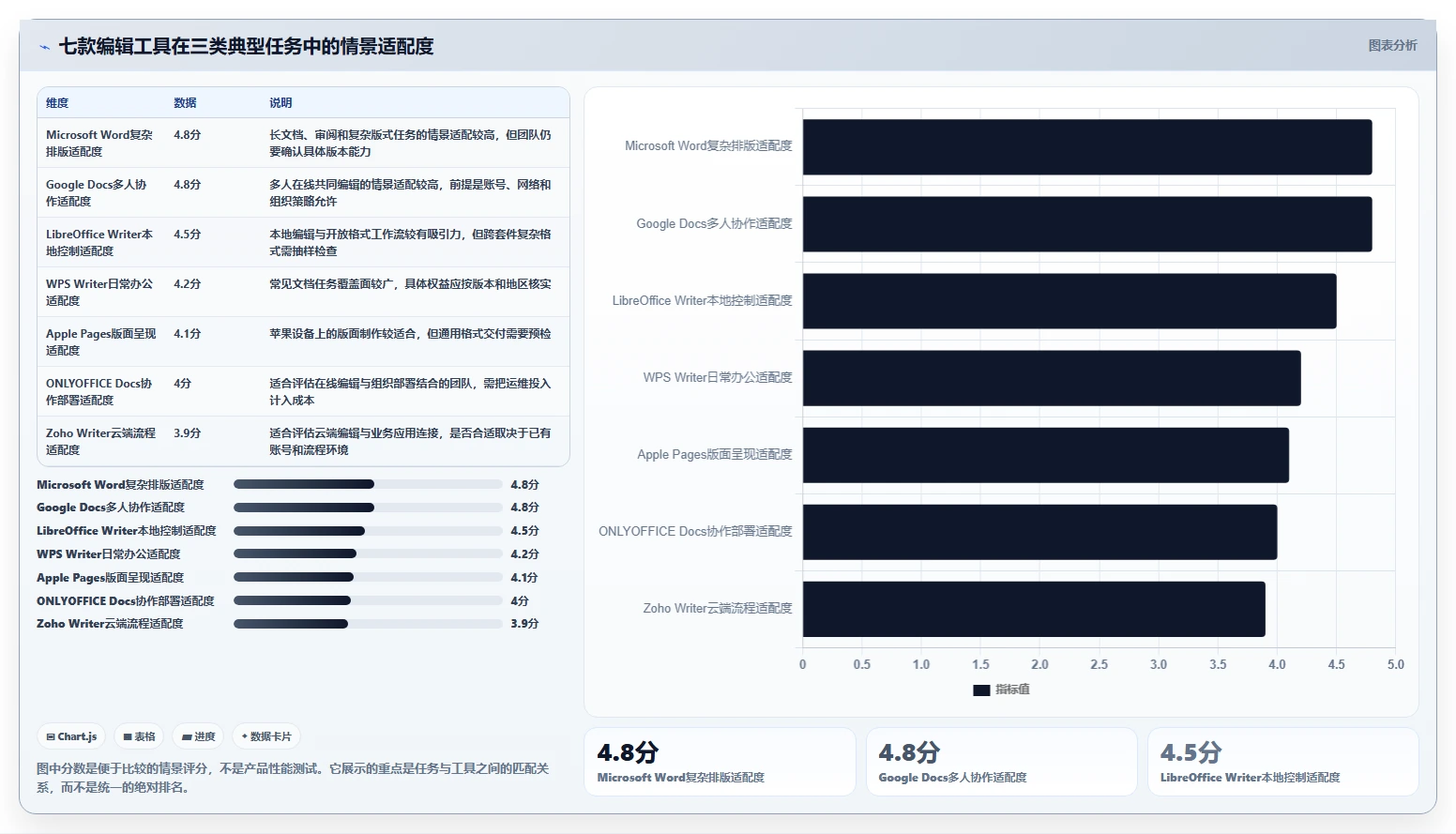Click the description starting 多人在线共同编辑
1456x834 pixels.
click(410, 192)
